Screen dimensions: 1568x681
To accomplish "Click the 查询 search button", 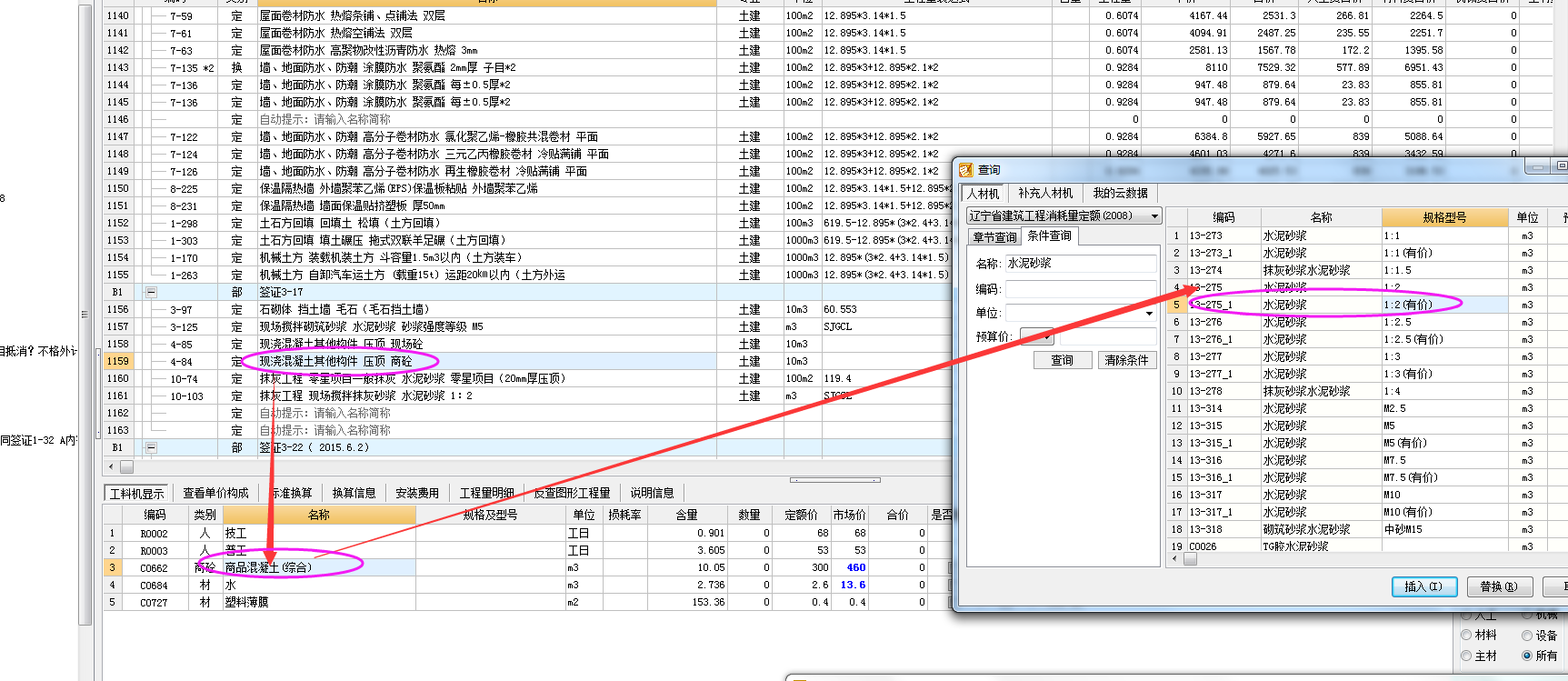I will (1062, 361).
